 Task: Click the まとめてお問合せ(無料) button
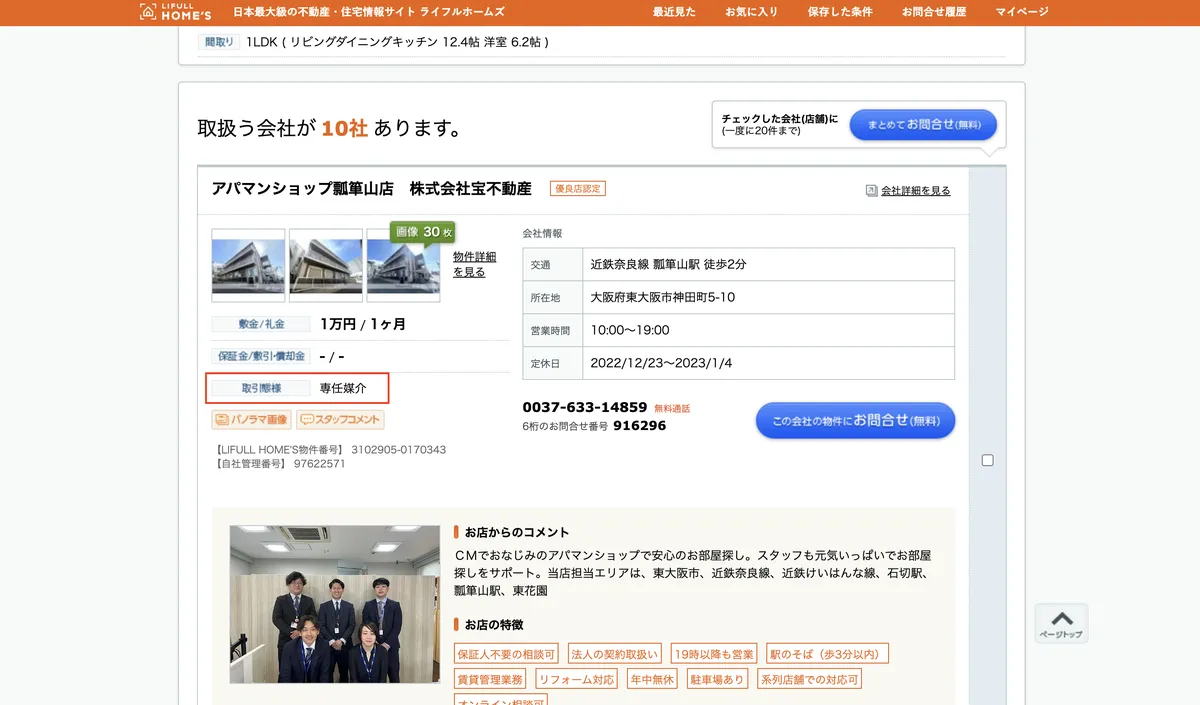923,125
